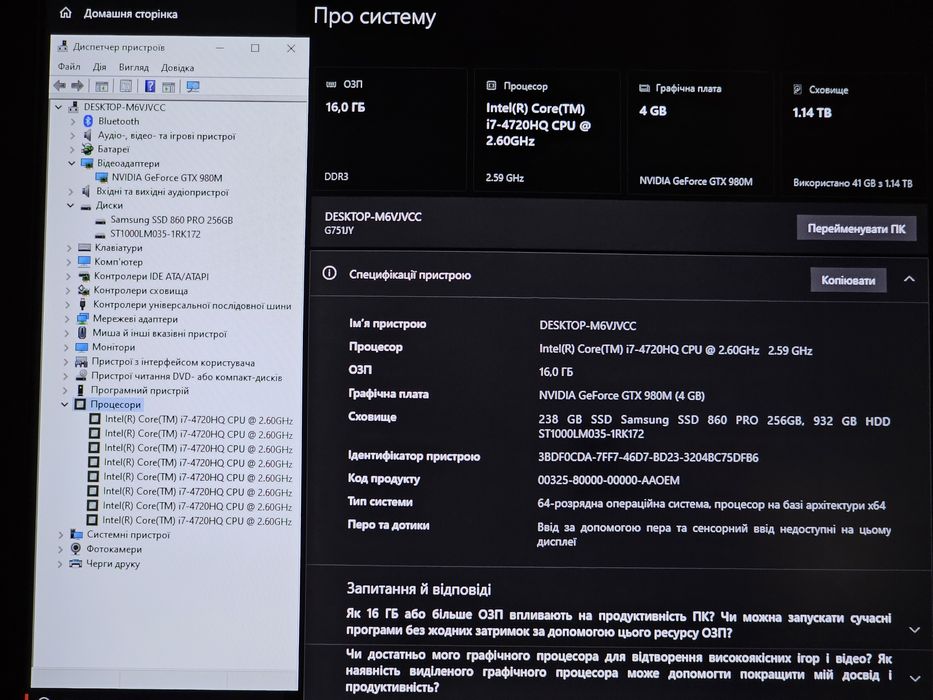Expand the Системні пристрої category
This screenshot has width=933, height=700.
pyautogui.click(x=61, y=535)
